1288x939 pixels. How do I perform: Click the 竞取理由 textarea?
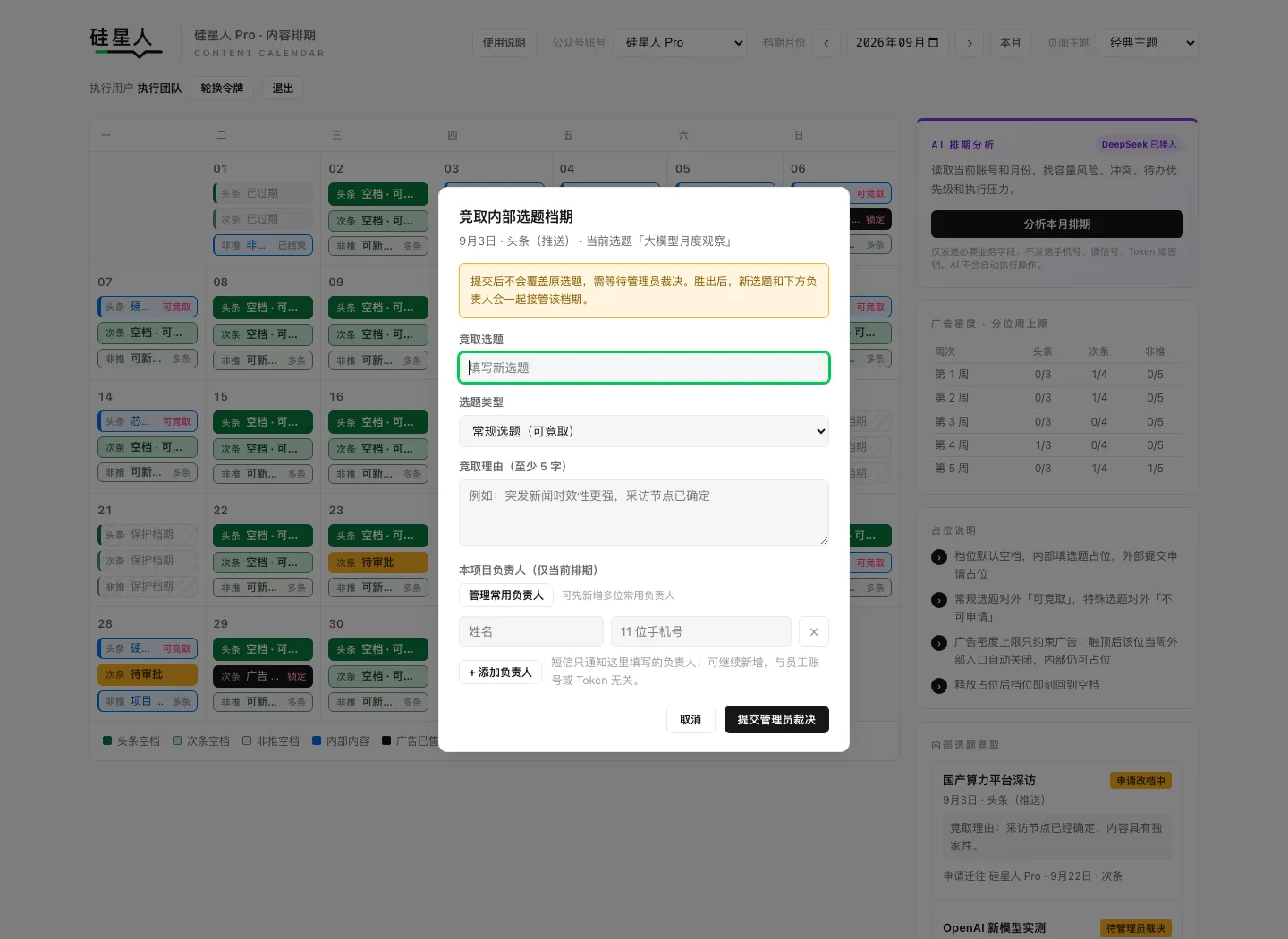tap(644, 512)
